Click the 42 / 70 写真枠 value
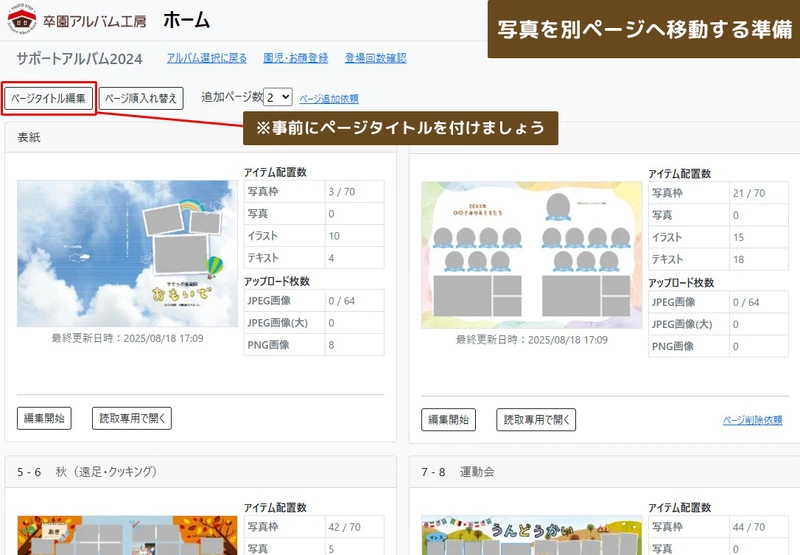 [x=344, y=527]
